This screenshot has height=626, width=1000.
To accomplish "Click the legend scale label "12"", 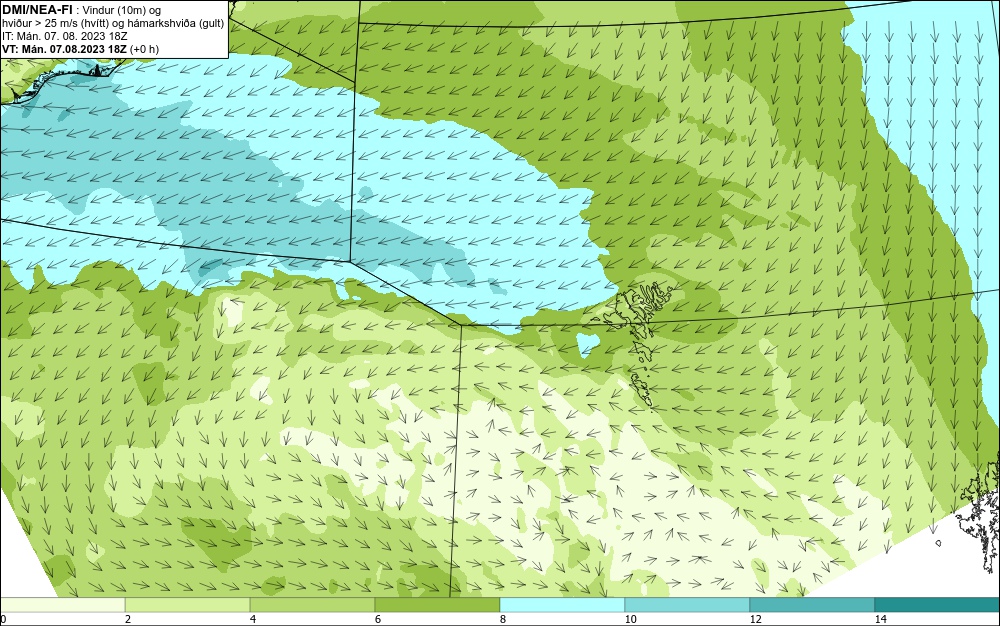I will pos(755,619).
